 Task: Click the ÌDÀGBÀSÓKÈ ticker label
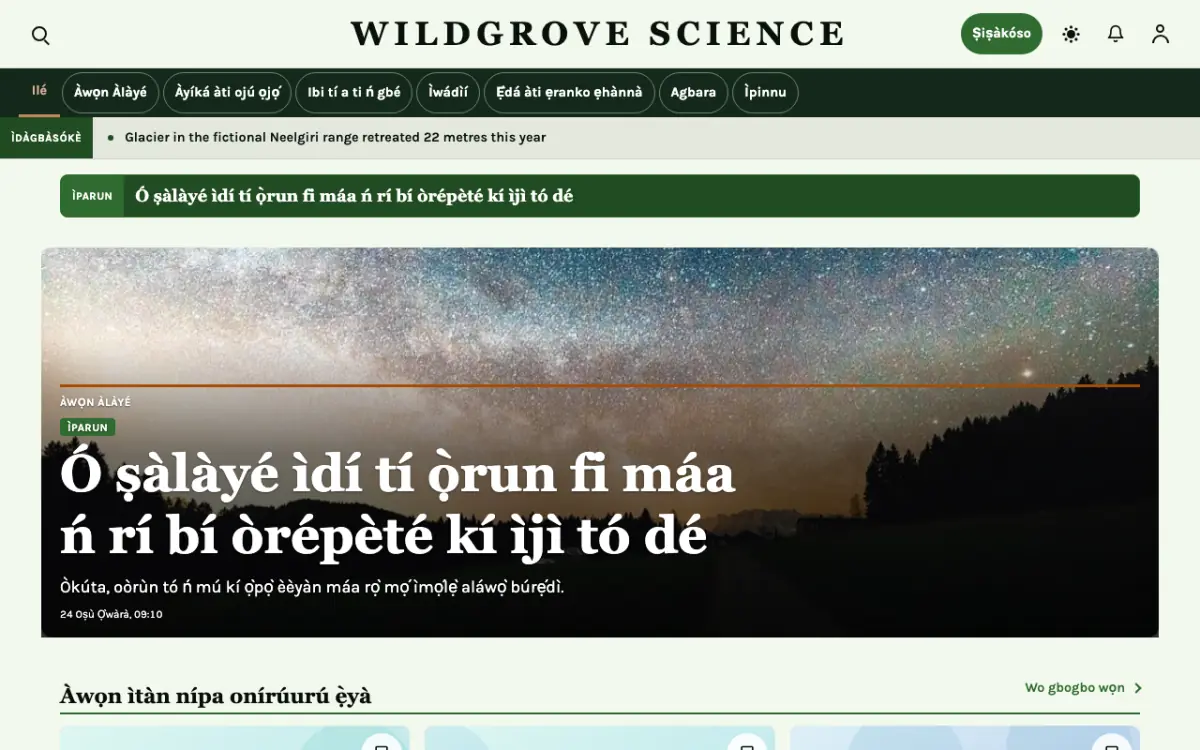46,138
